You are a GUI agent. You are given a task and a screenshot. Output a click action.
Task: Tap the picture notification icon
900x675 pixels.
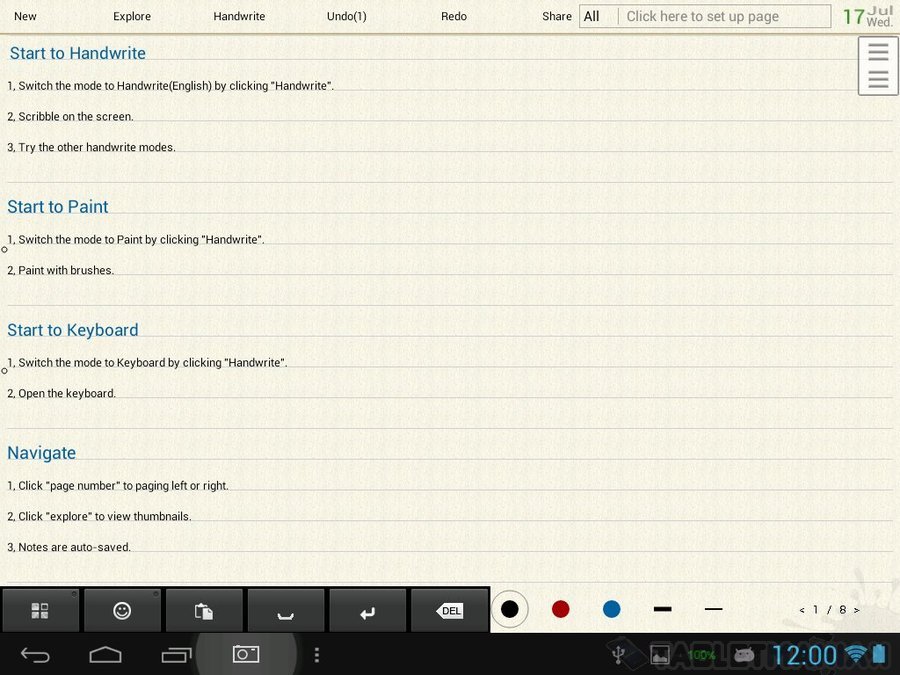660,655
